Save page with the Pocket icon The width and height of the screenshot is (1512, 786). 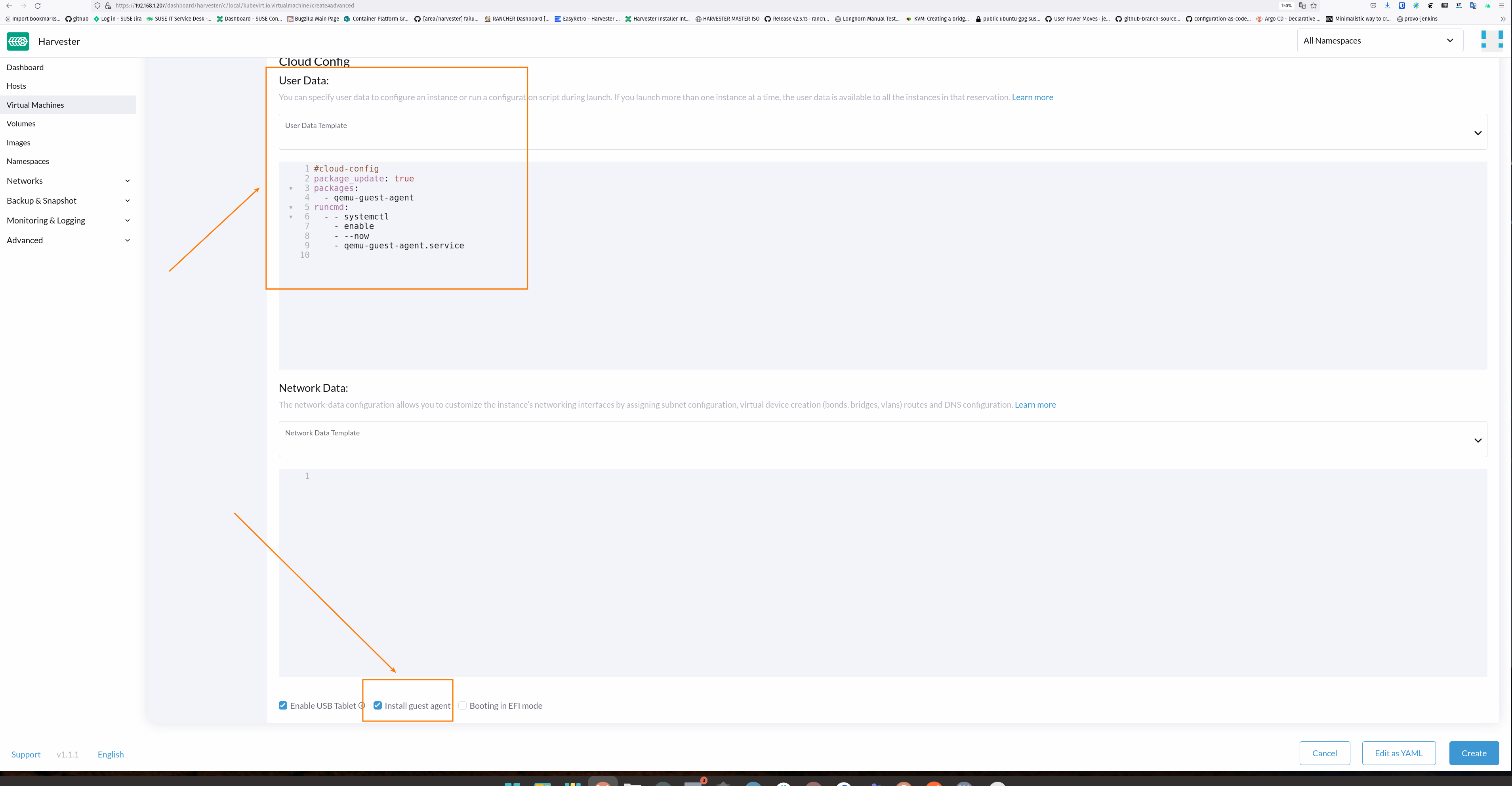[x=1373, y=5]
